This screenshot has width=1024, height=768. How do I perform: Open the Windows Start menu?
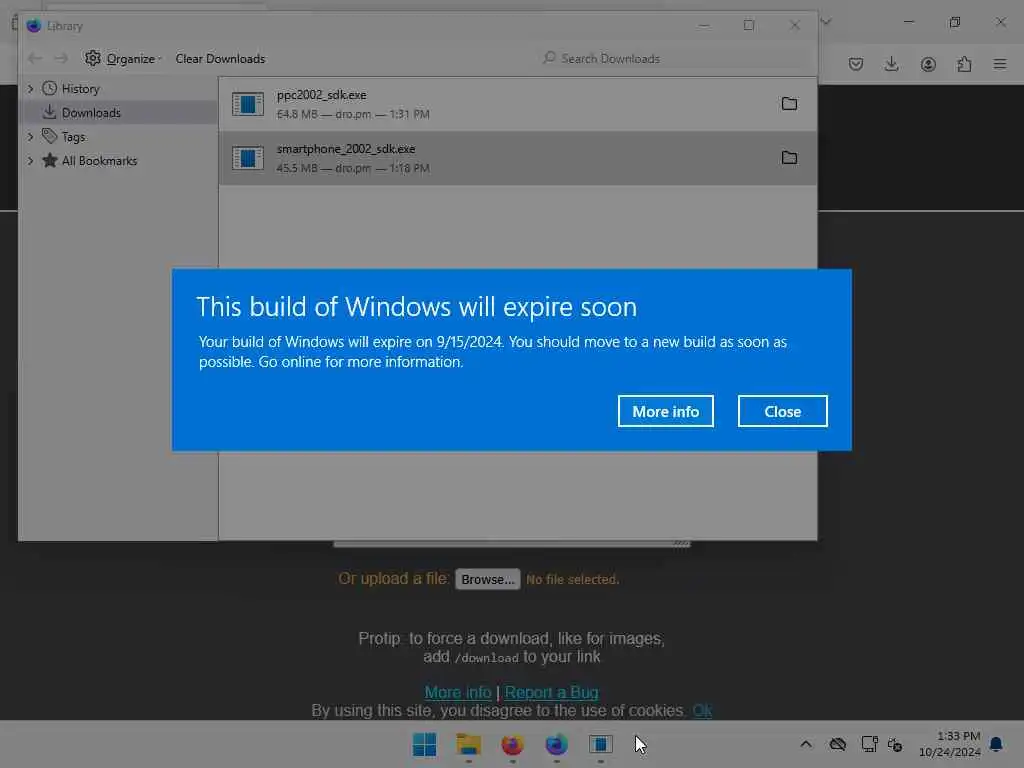[x=424, y=744]
